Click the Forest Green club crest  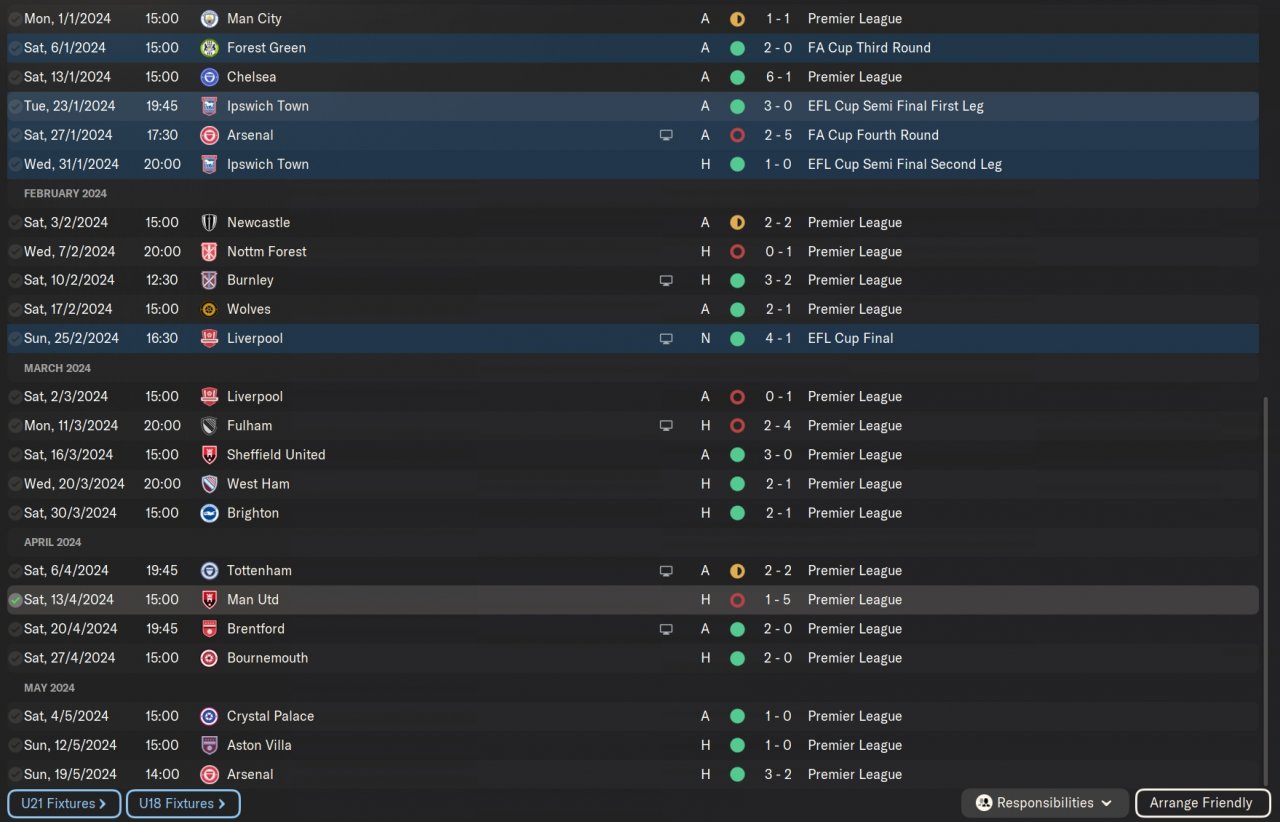209,47
